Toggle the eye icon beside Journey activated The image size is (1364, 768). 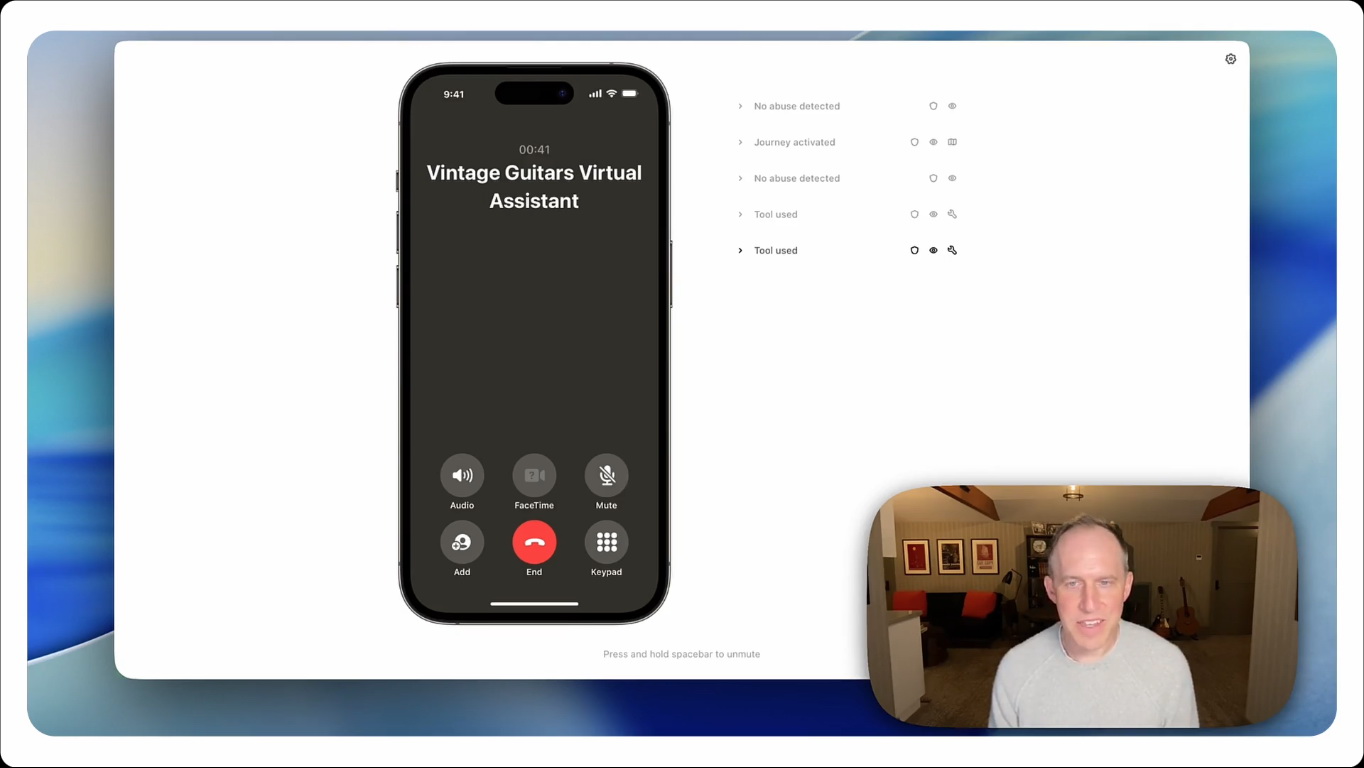(x=933, y=142)
